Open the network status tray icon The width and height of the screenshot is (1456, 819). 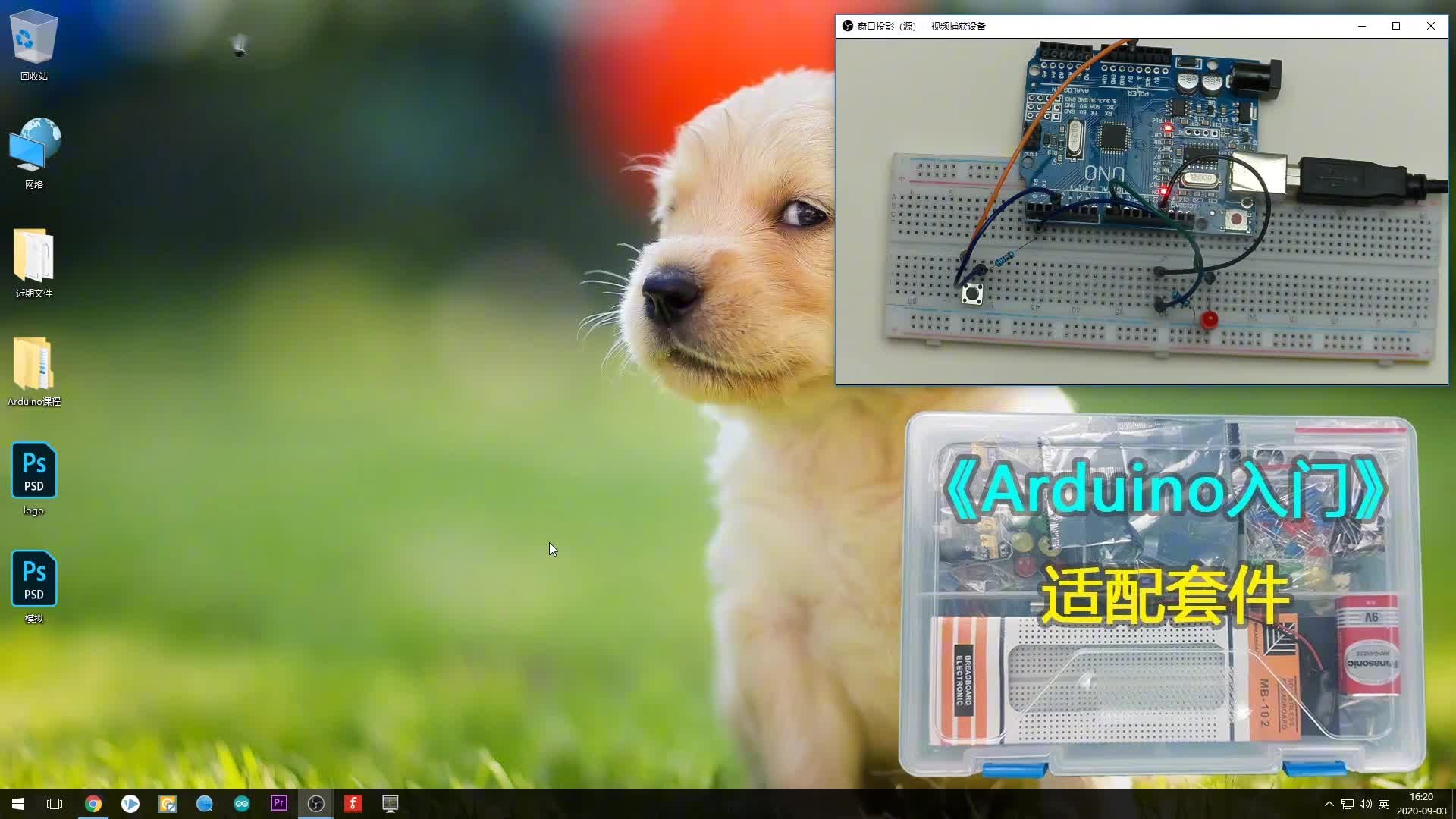tap(1348, 804)
